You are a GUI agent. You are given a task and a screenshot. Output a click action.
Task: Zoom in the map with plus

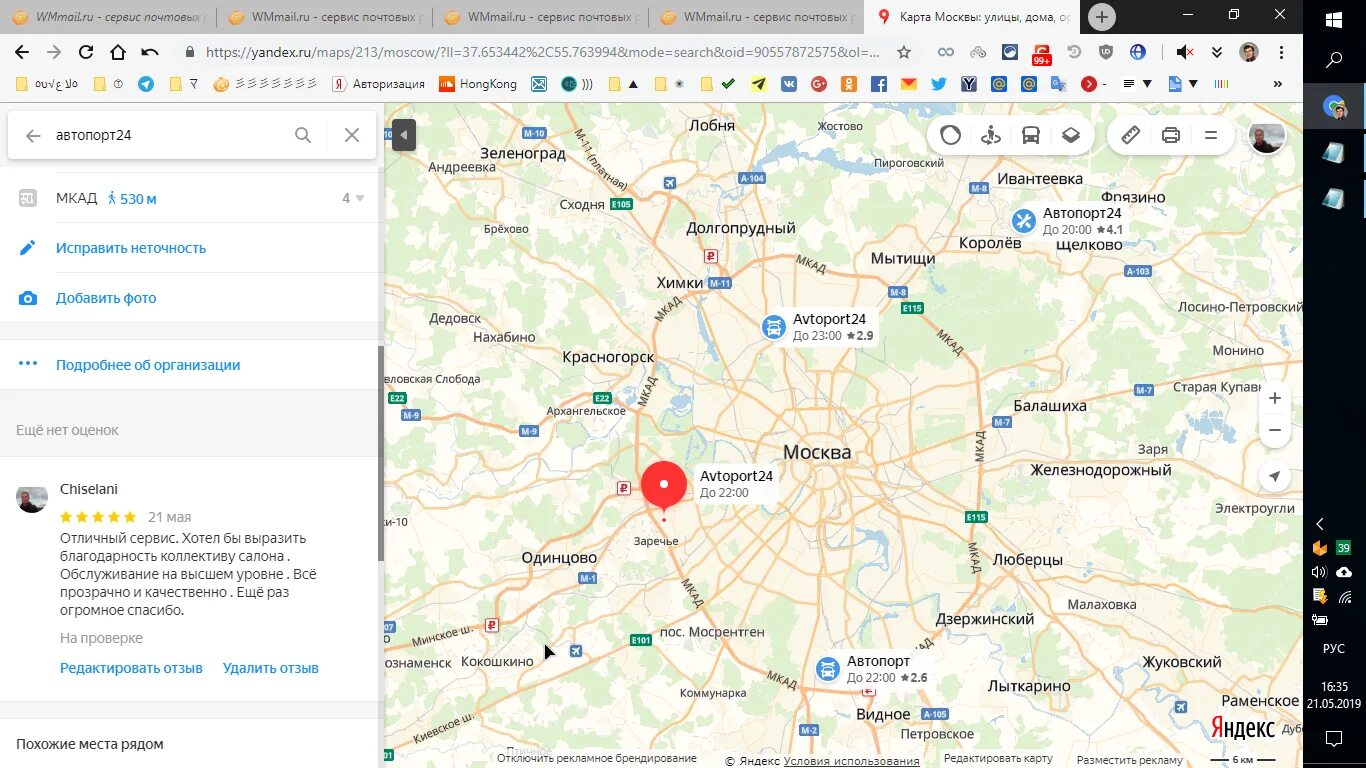coord(1275,398)
